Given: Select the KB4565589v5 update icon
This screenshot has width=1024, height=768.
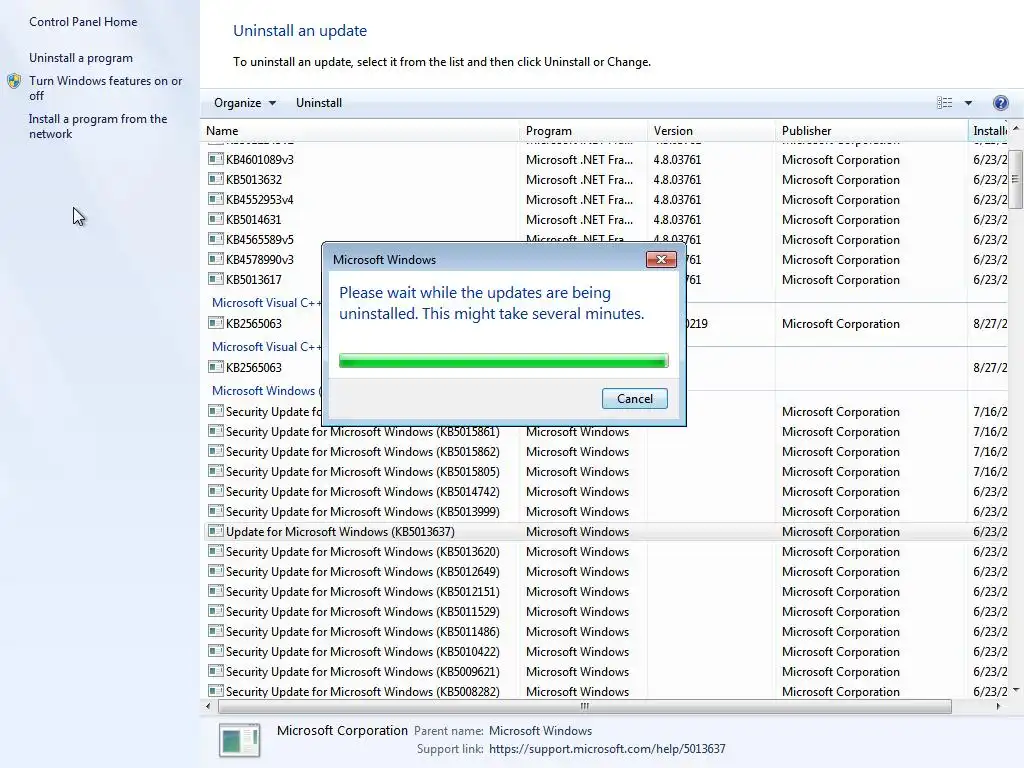Looking at the screenshot, I should click(x=216, y=239).
